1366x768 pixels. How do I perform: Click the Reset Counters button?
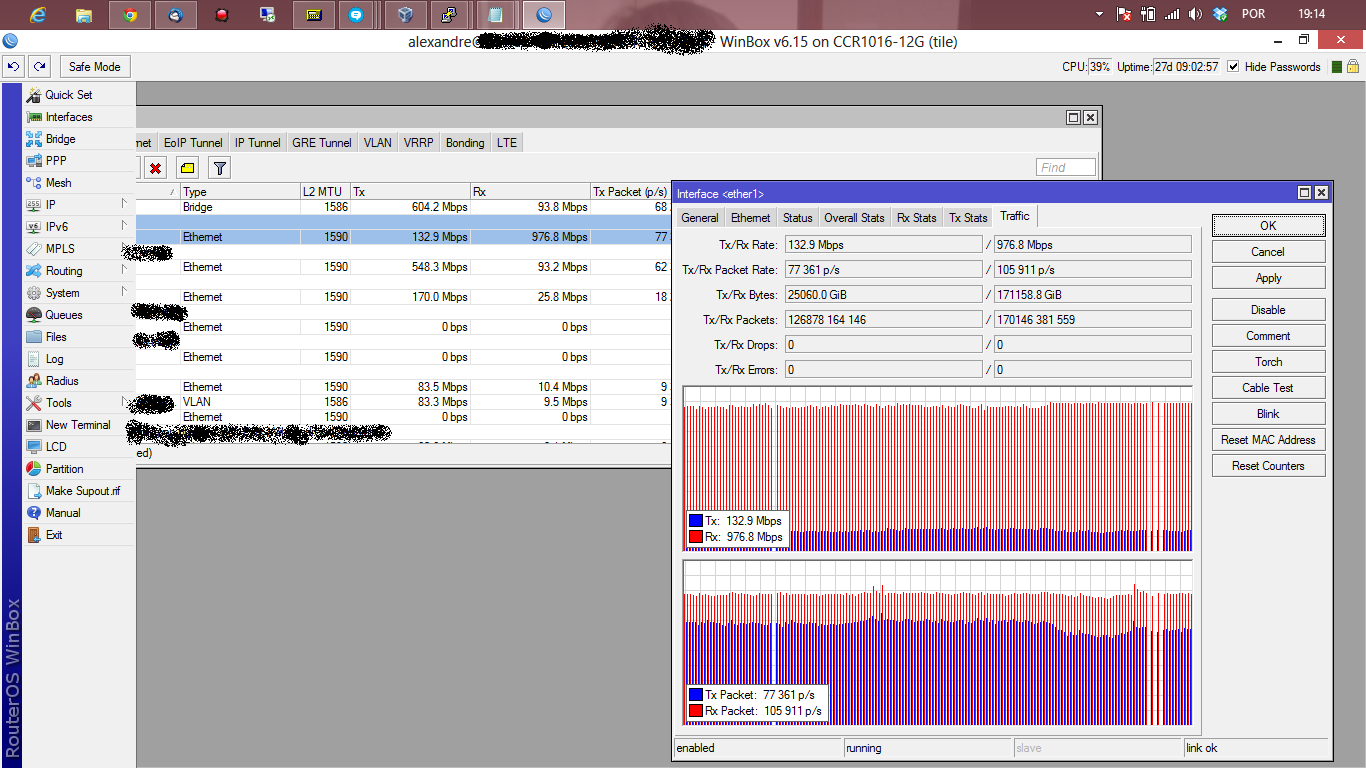(x=1267, y=466)
